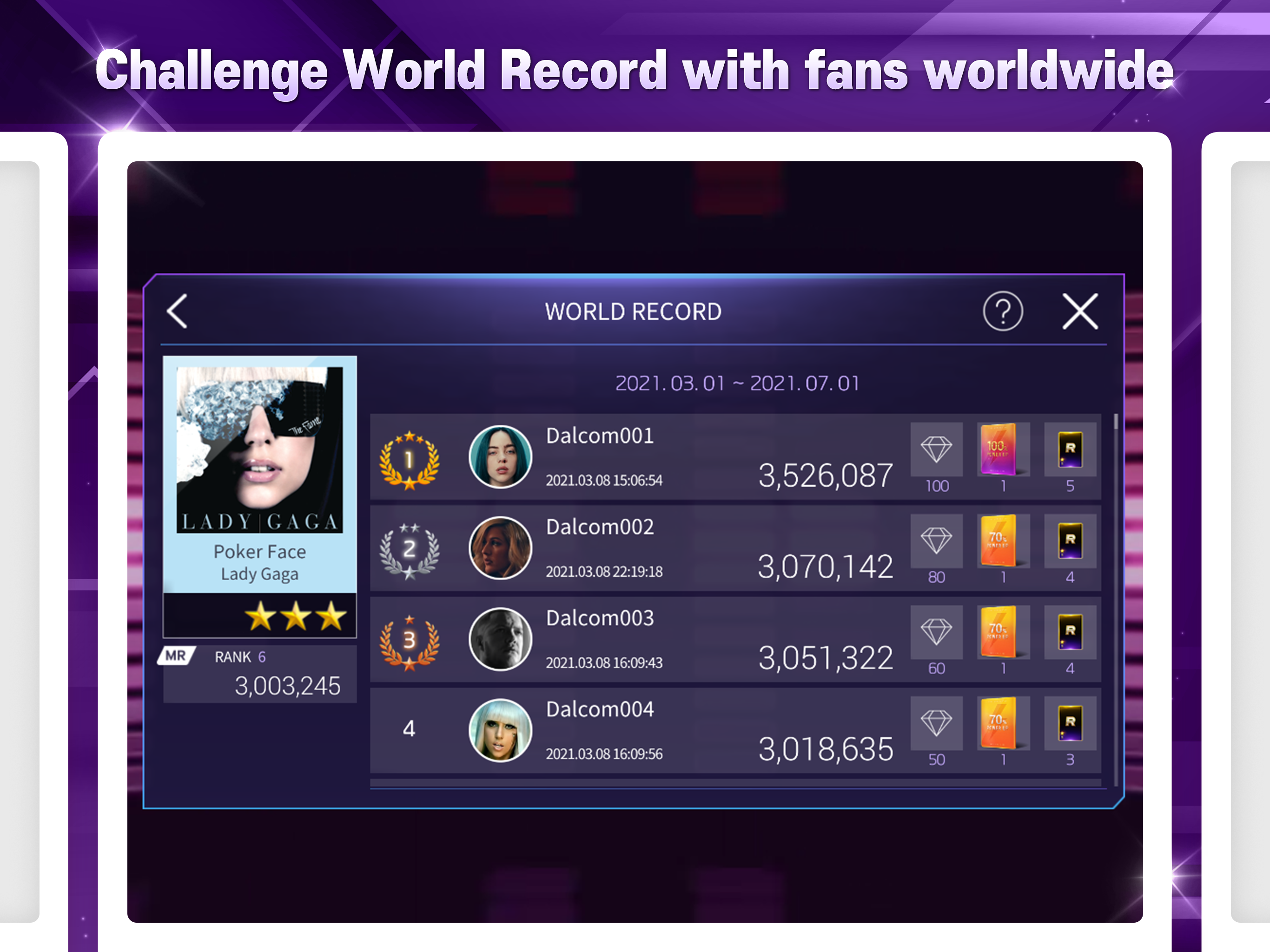Open Dalcom002's profile avatar
Viewport: 1270px width, 952px height.
tap(500, 548)
